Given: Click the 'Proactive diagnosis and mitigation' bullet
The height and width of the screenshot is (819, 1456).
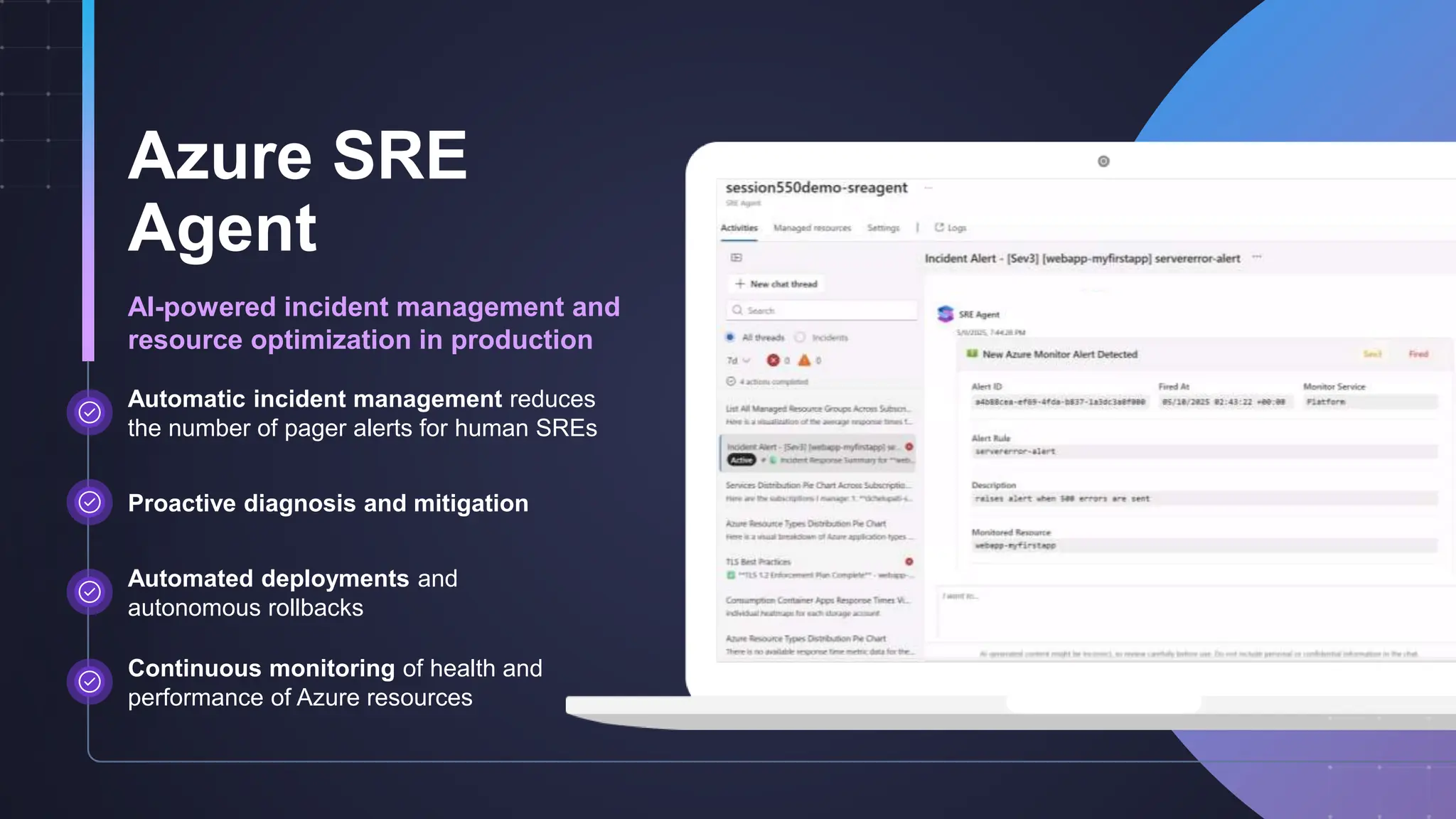Looking at the screenshot, I should click(328, 503).
